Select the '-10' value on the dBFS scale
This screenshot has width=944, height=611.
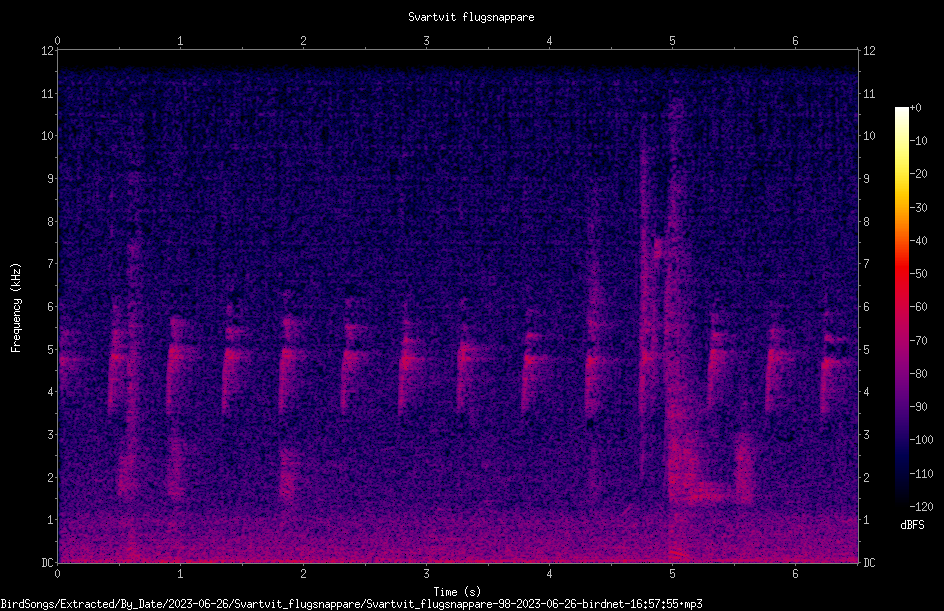click(x=919, y=141)
